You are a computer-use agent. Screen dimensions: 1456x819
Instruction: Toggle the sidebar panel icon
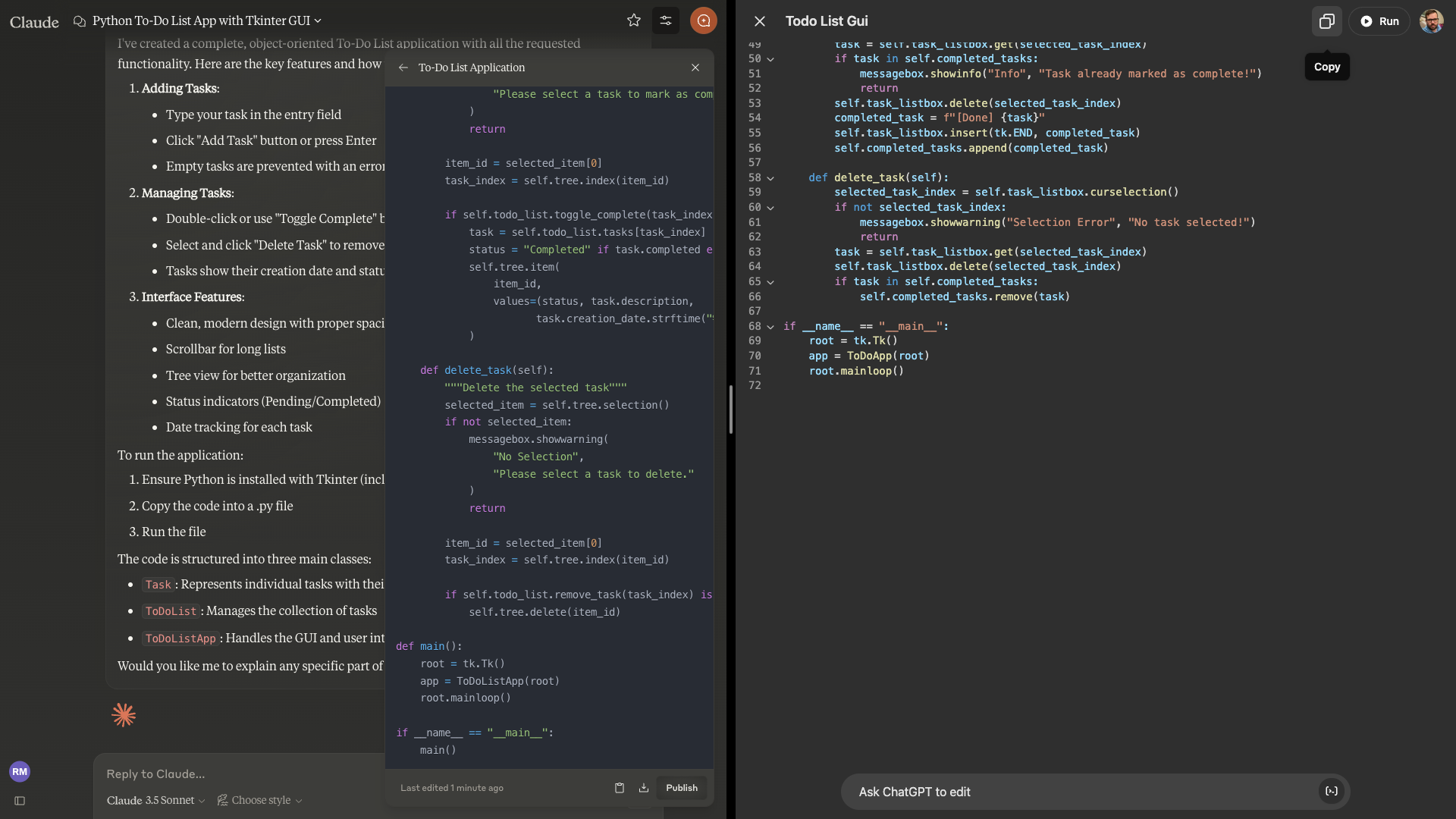[x=20, y=801]
